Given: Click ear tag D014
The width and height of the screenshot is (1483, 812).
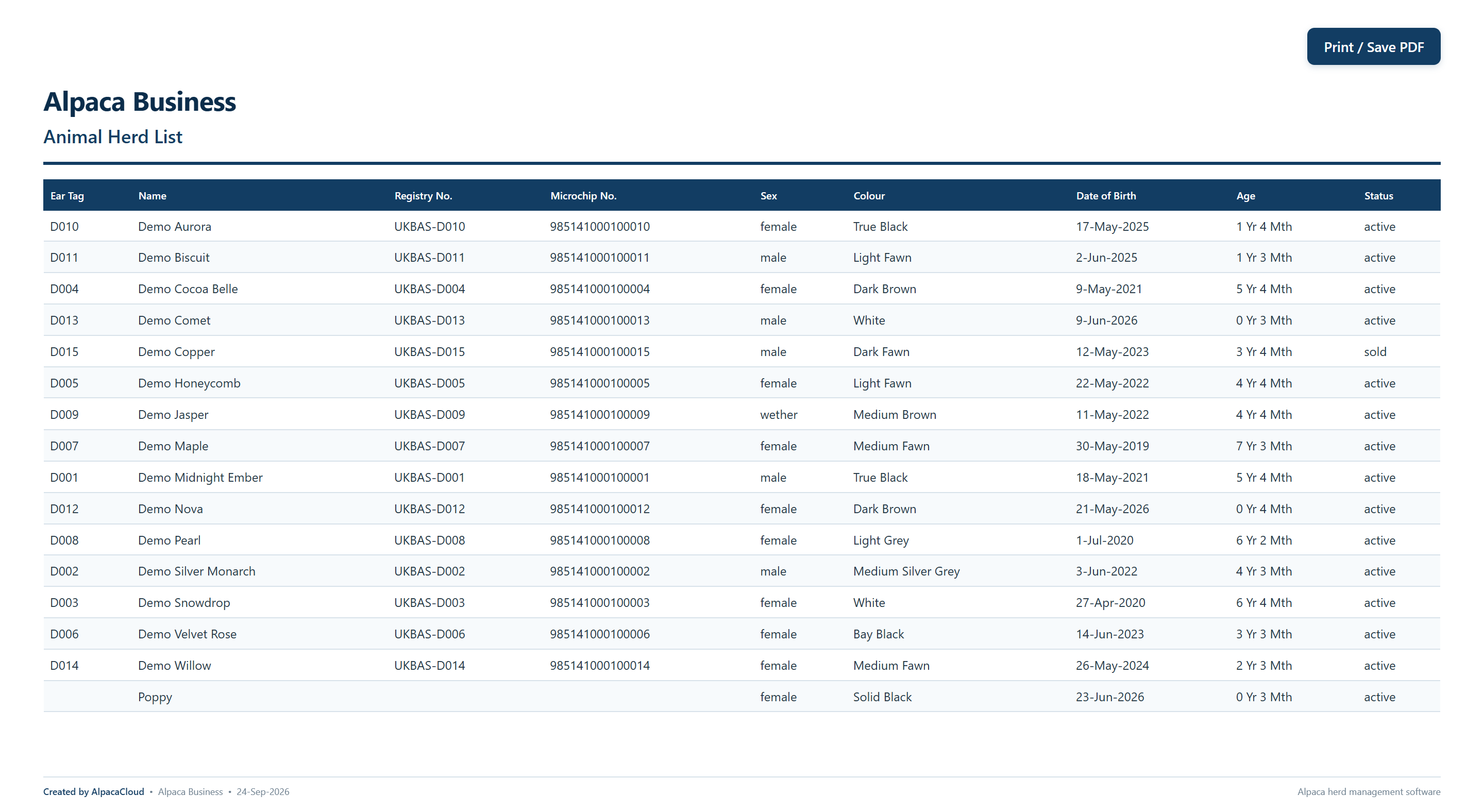Looking at the screenshot, I should [x=64, y=666].
